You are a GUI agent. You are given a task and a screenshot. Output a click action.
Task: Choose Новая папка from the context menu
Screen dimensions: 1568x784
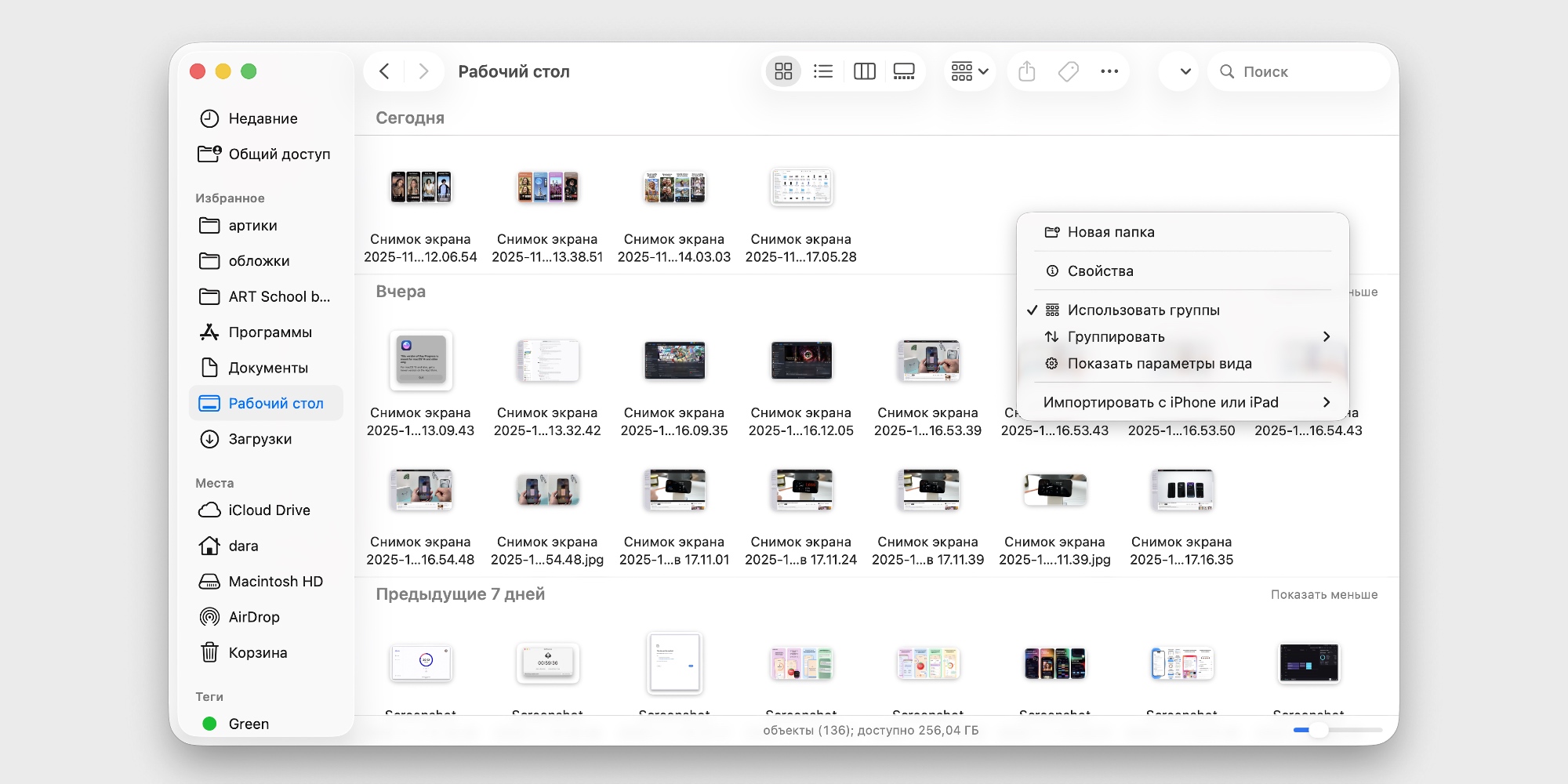pos(1111,231)
